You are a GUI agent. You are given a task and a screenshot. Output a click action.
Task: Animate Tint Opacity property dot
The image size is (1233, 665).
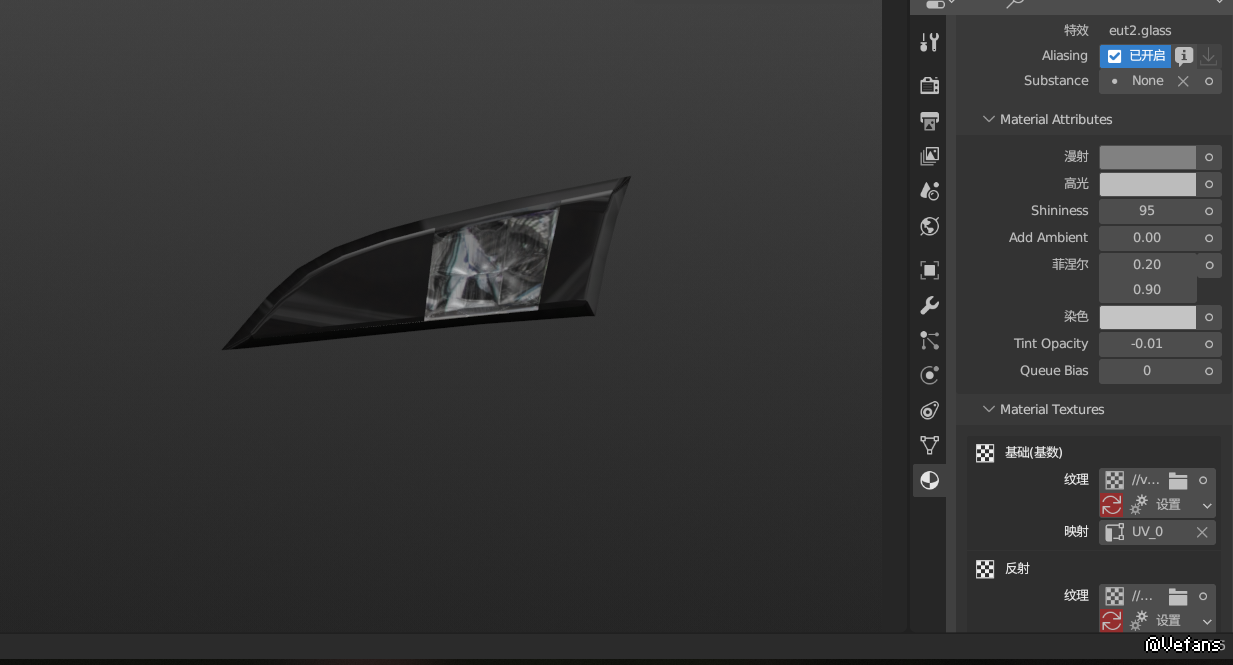(x=1209, y=344)
